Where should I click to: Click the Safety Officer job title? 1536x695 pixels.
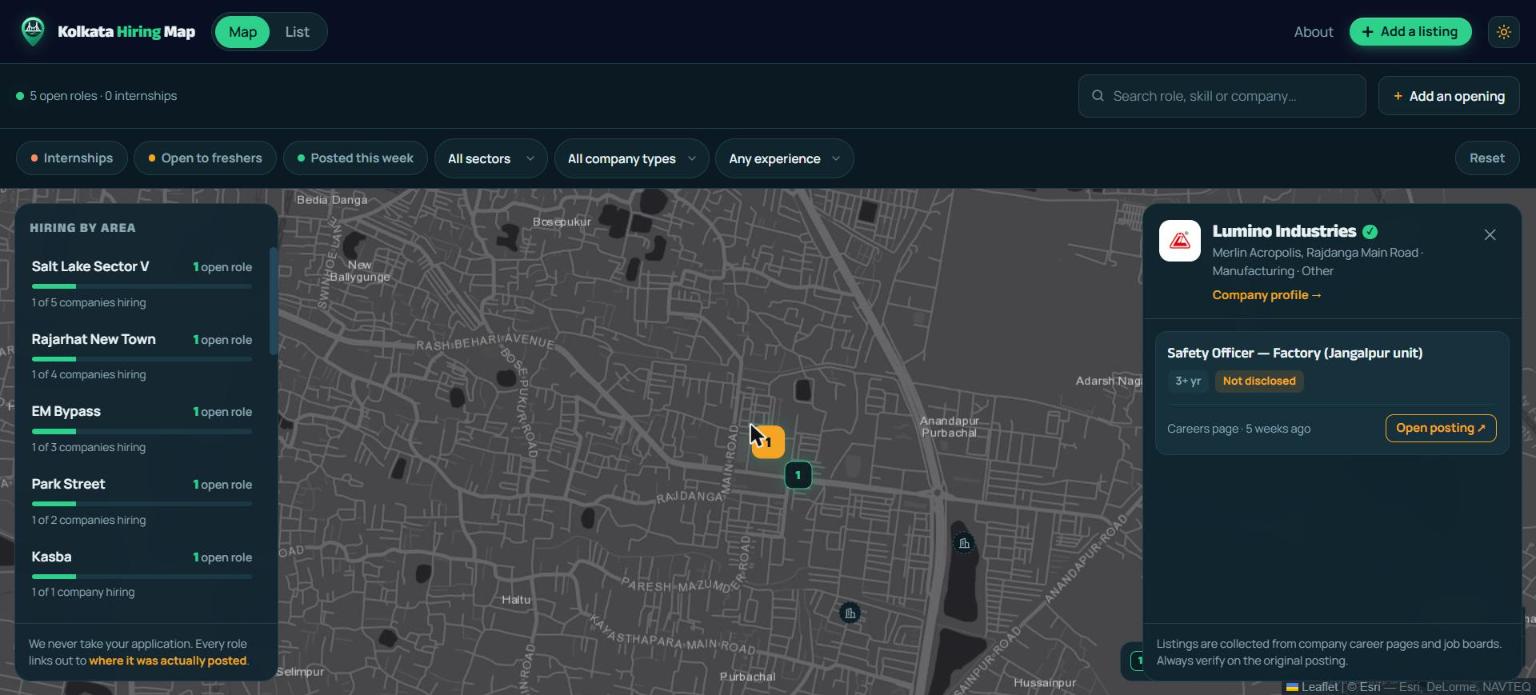(x=1295, y=353)
